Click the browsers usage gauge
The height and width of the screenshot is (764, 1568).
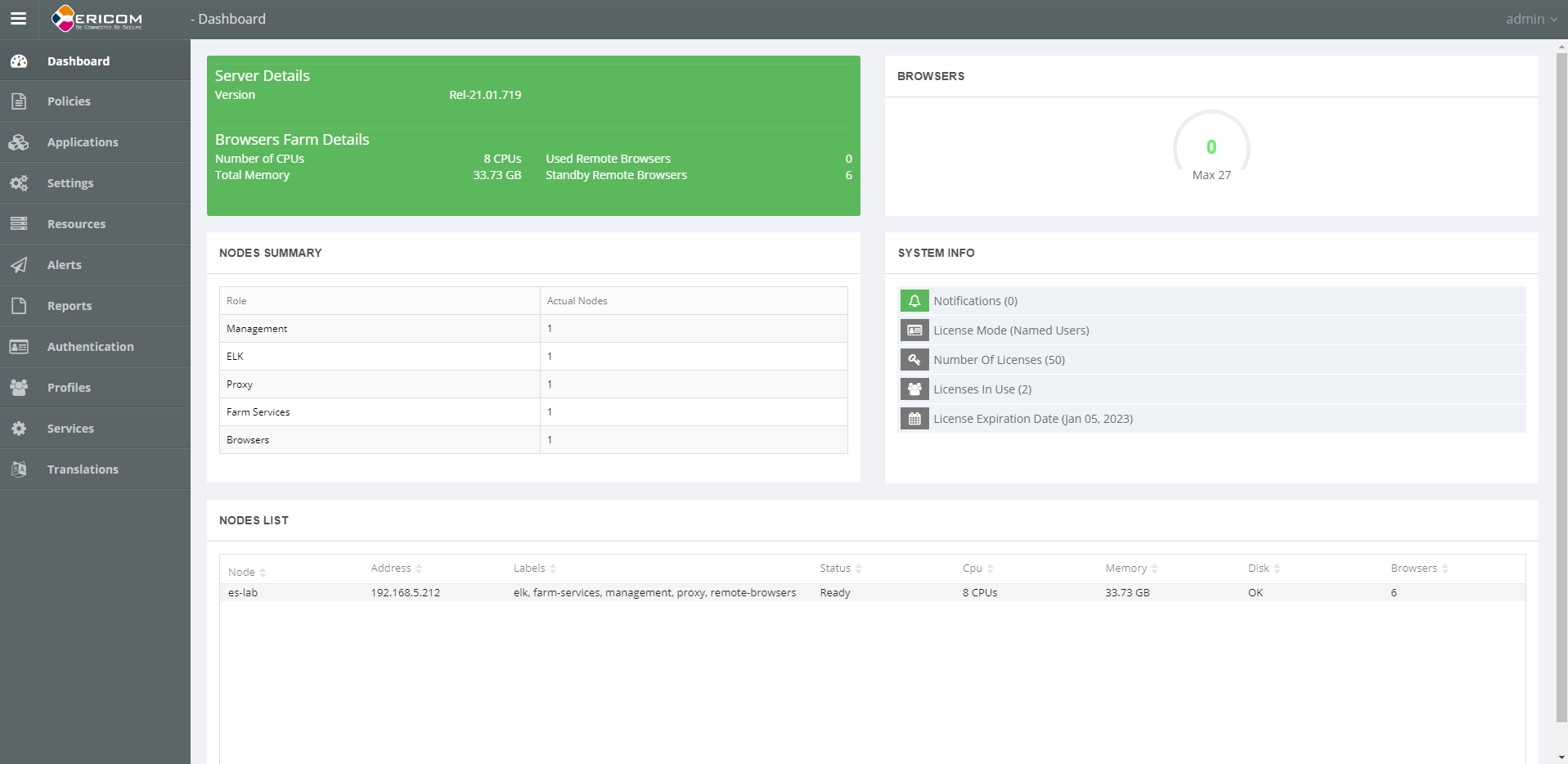[x=1211, y=148]
